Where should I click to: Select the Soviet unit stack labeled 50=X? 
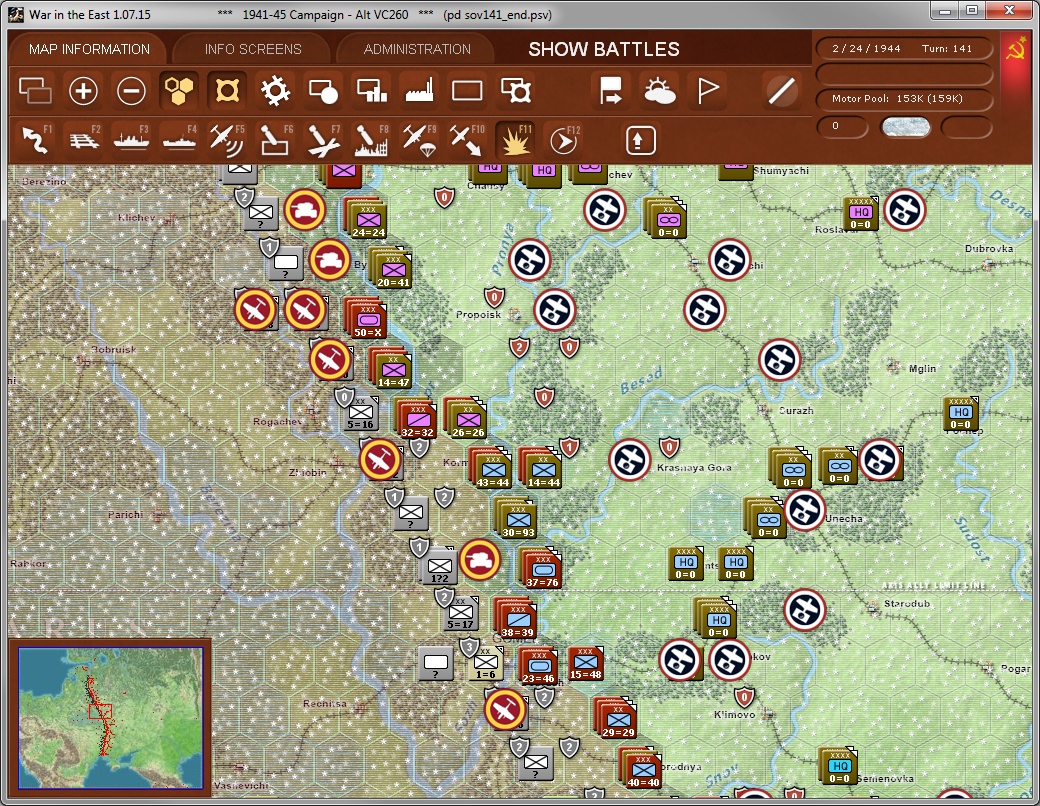click(367, 318)
